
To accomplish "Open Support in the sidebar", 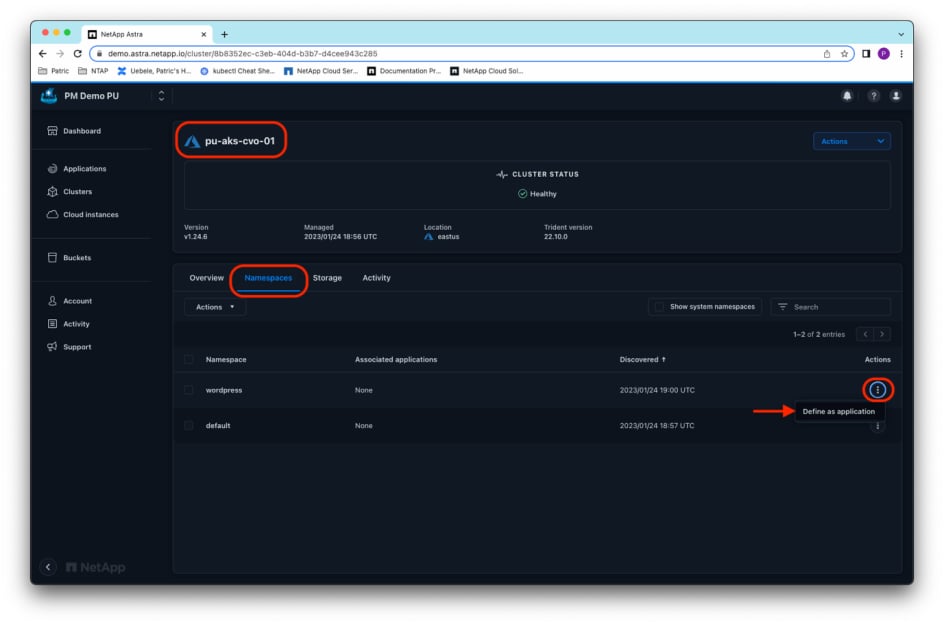I will coord(69,347).
